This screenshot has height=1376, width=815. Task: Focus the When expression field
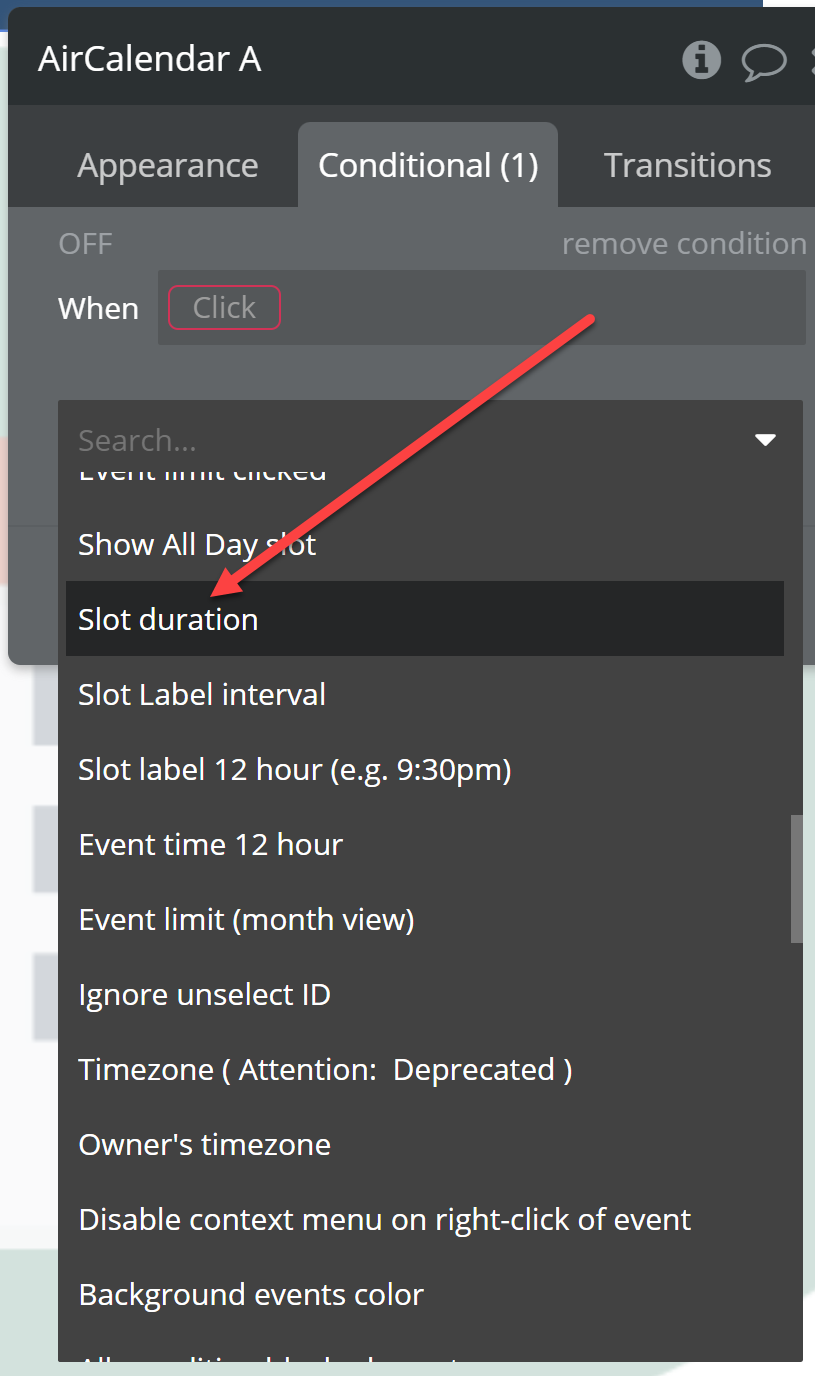(482, 308)
